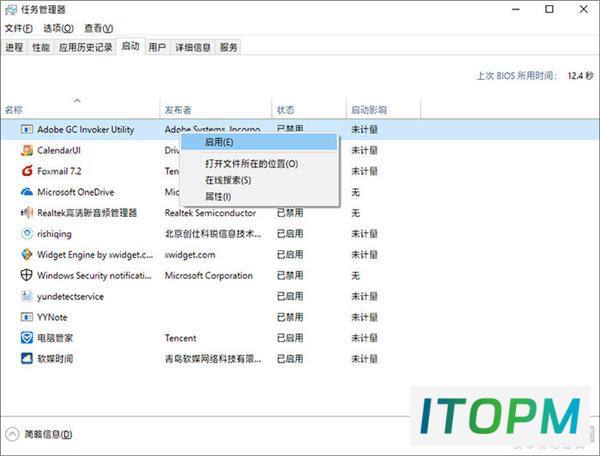600x456 pixels.
Task: Select the Foxmail 7.2 red icon
Action: pyautogui.click(x=26, y=171)
